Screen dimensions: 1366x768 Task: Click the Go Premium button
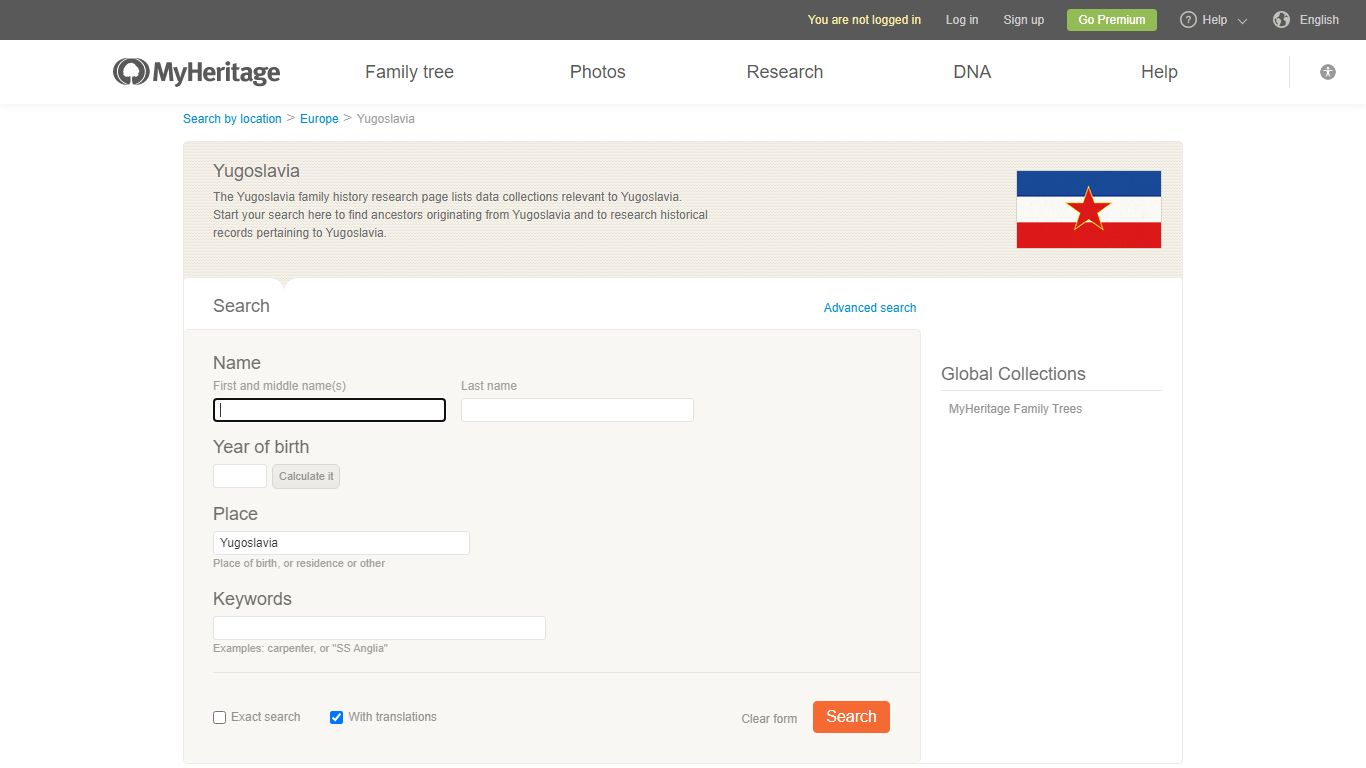point(1112,20)
